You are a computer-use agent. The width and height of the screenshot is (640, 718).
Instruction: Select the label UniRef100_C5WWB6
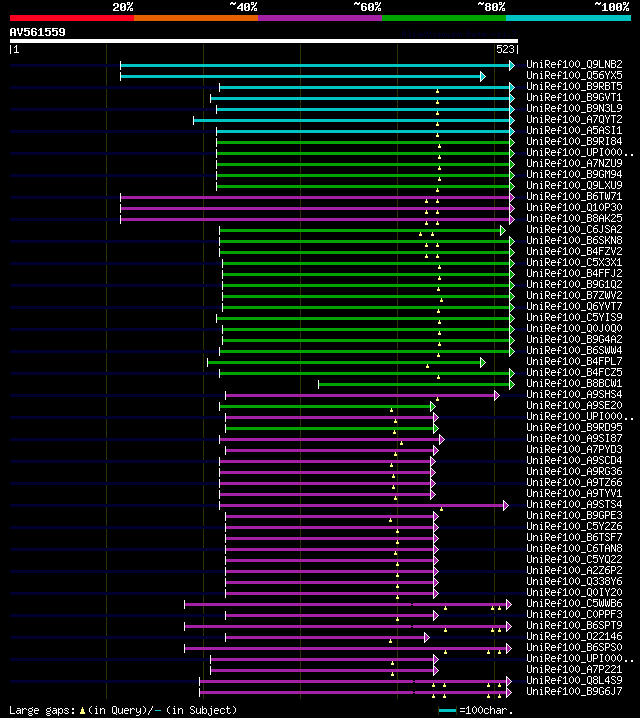click(x=574, y=603)
